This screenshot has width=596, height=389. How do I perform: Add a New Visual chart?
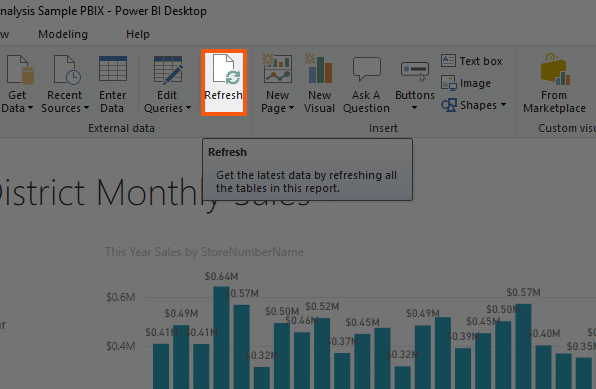tap(319, 69)
